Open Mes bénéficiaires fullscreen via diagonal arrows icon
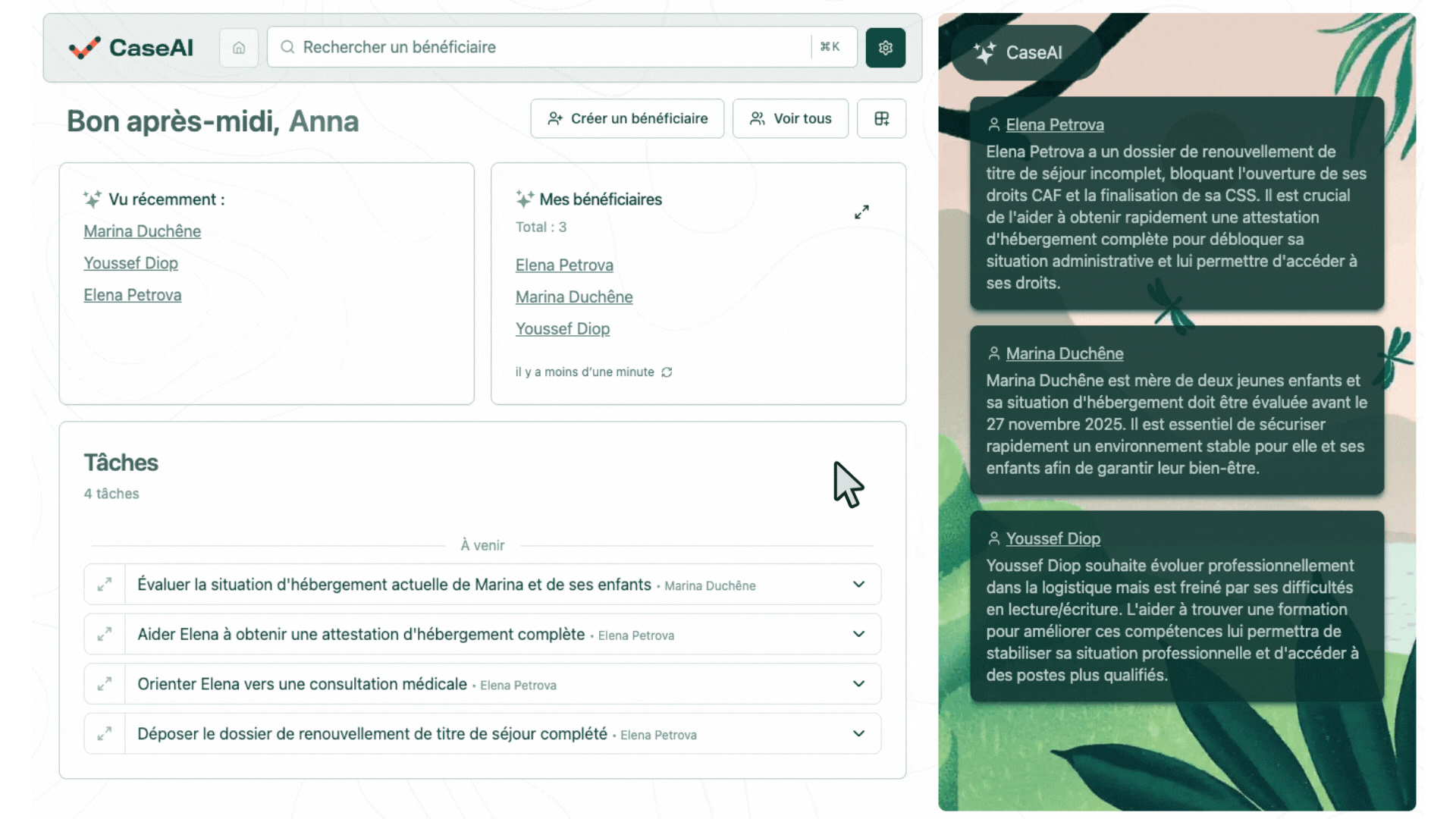 coord(861,212)
